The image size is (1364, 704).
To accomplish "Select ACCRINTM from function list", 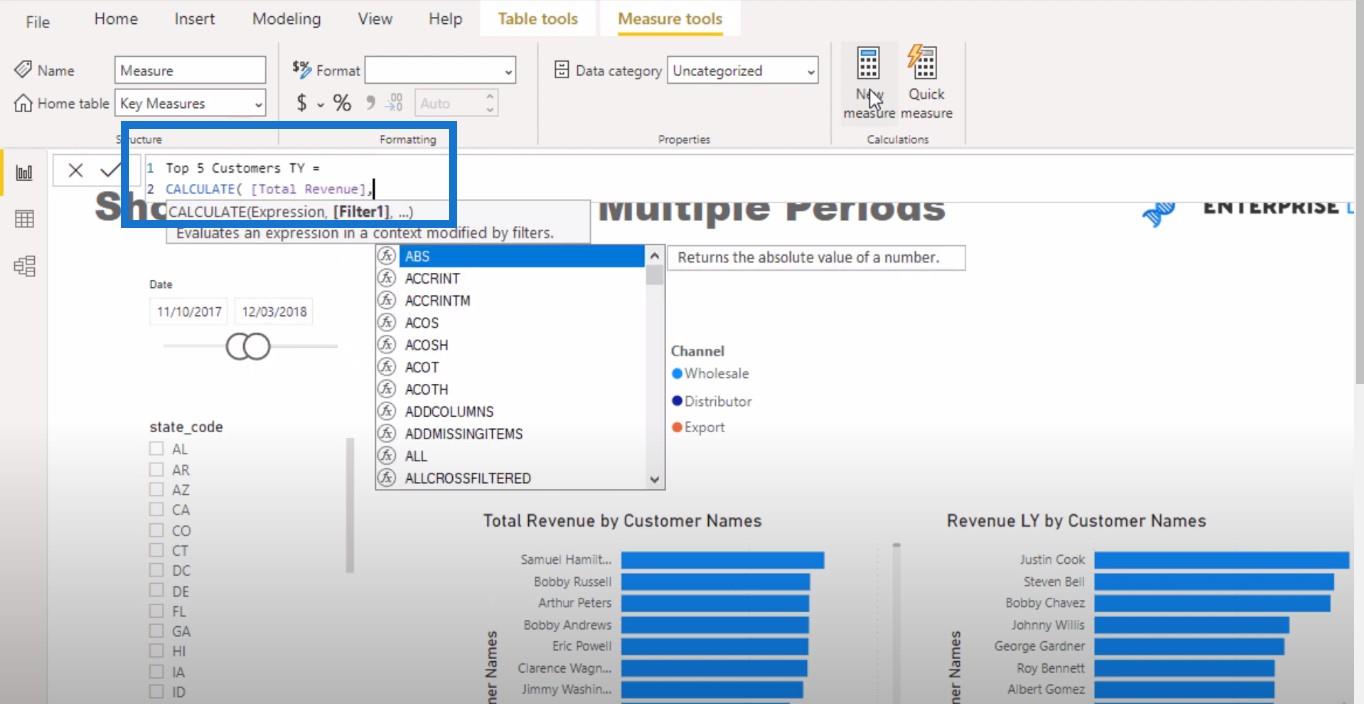I will pos(437,300).
